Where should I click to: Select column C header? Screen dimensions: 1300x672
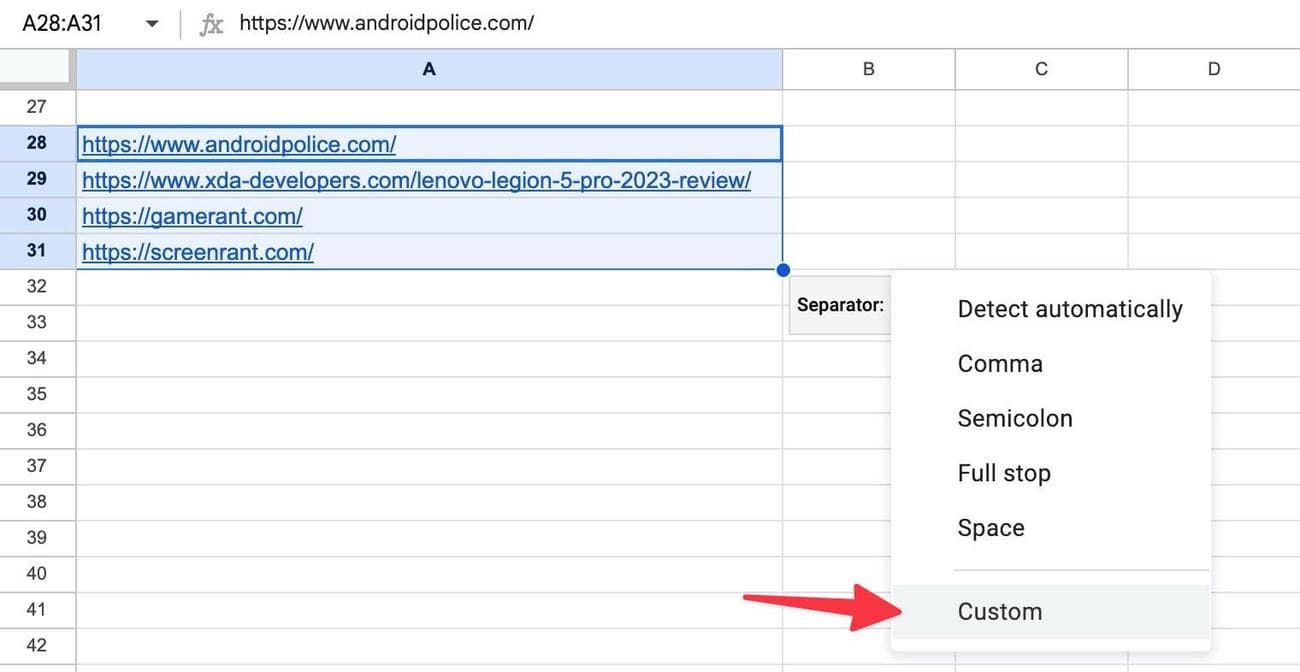1041,69
